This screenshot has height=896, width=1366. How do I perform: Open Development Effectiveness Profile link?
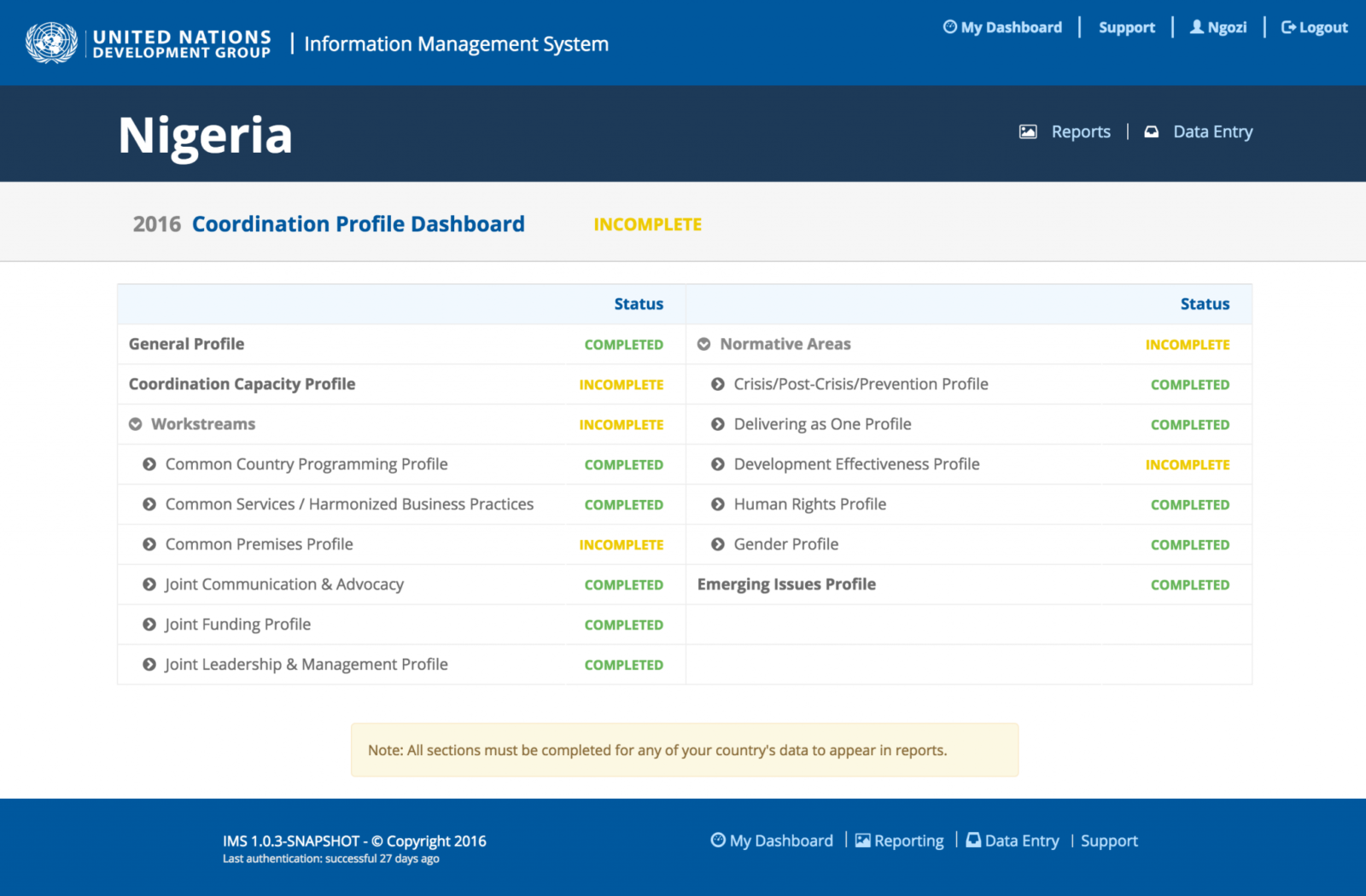856,464
